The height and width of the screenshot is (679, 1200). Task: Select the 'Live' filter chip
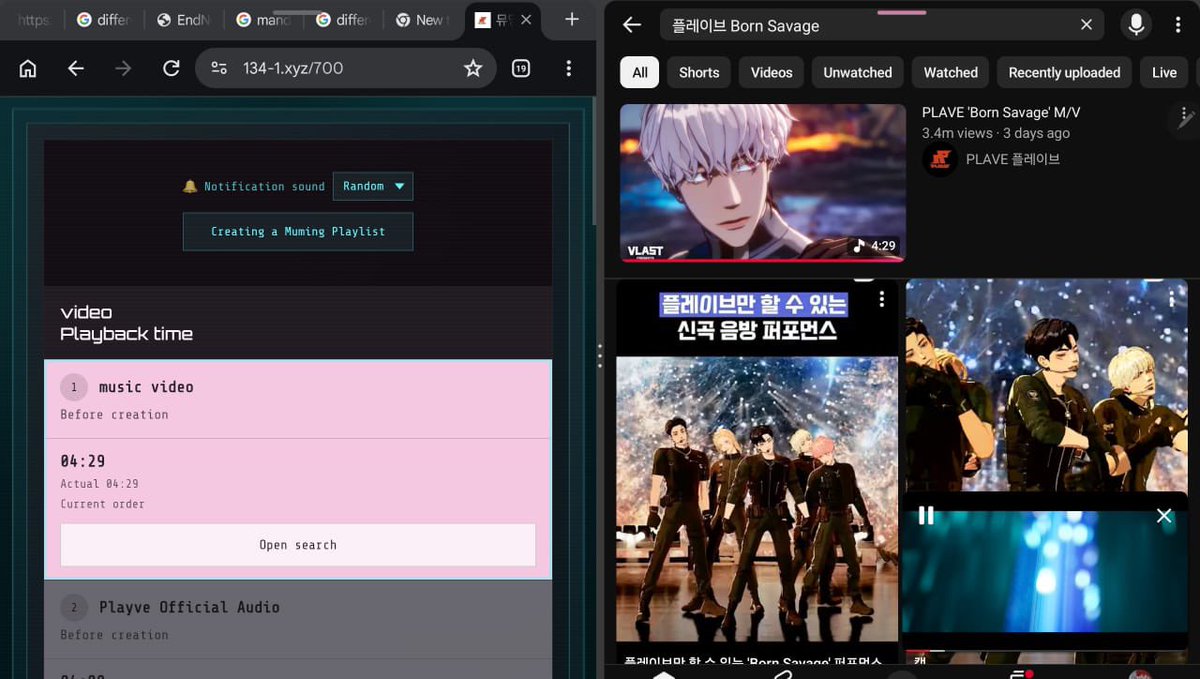1165,72
